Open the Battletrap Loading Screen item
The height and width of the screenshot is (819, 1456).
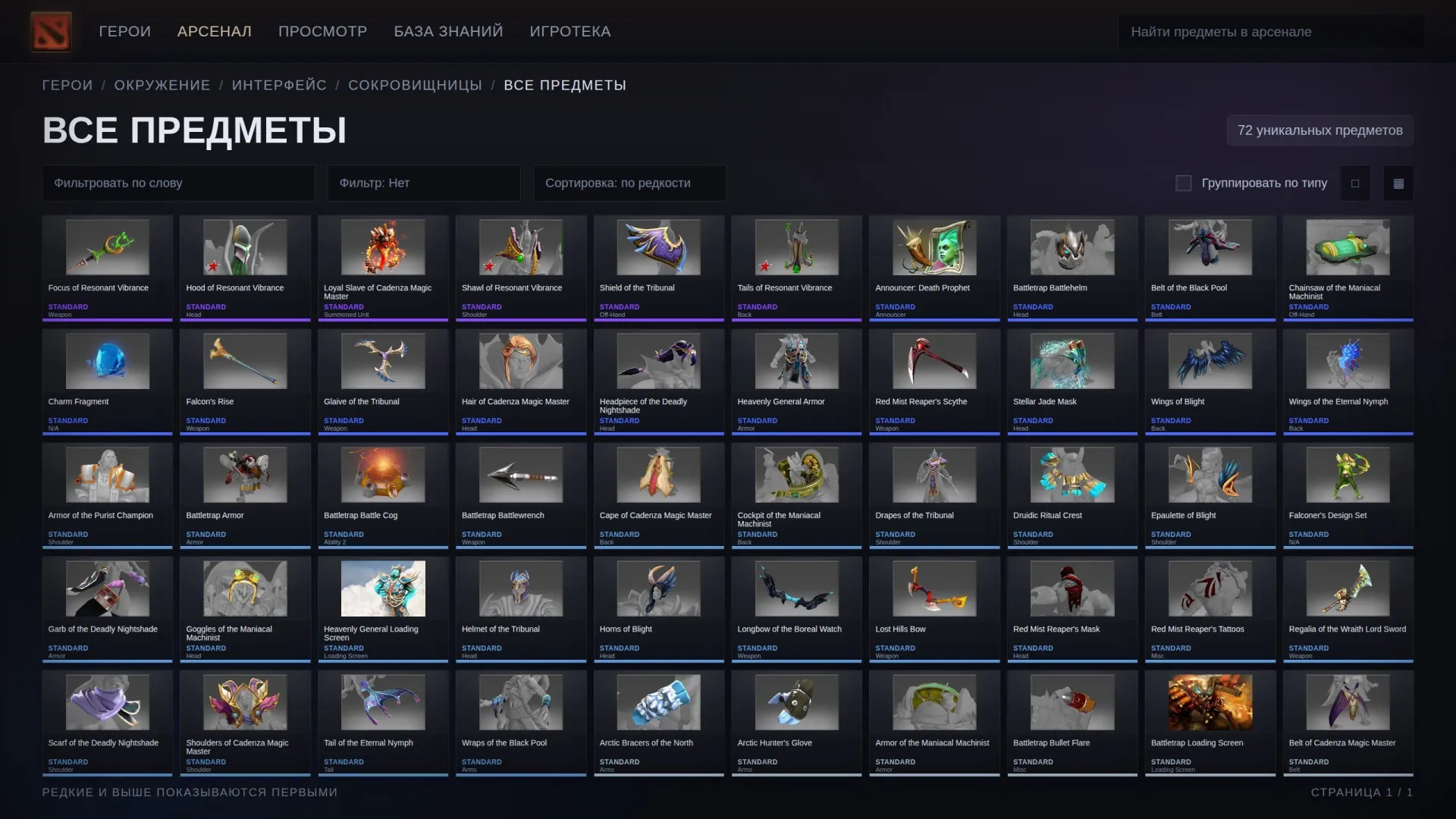click(x=1210, y=723)
